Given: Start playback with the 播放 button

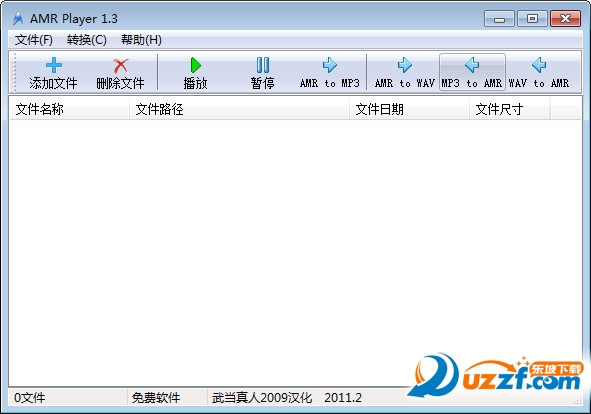Looking at the screenshot, I should [195, 72].
